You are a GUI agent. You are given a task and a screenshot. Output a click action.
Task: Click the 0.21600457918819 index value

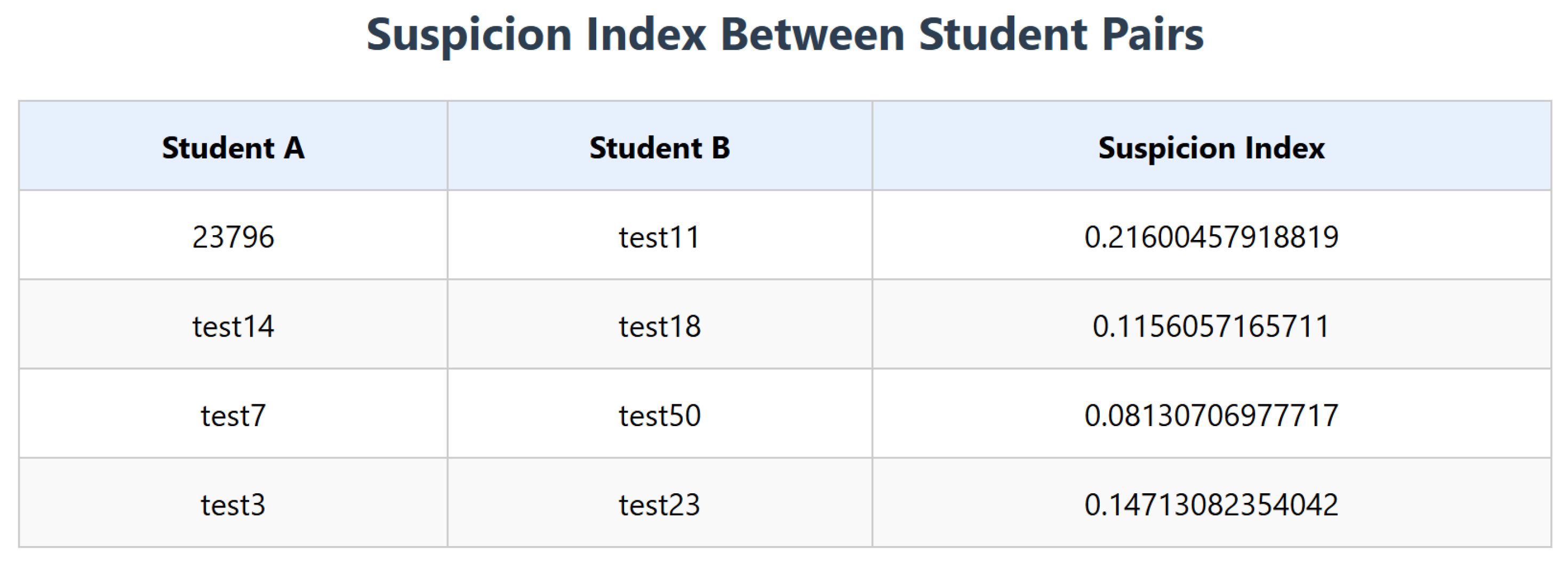(x=1211, y=237)
